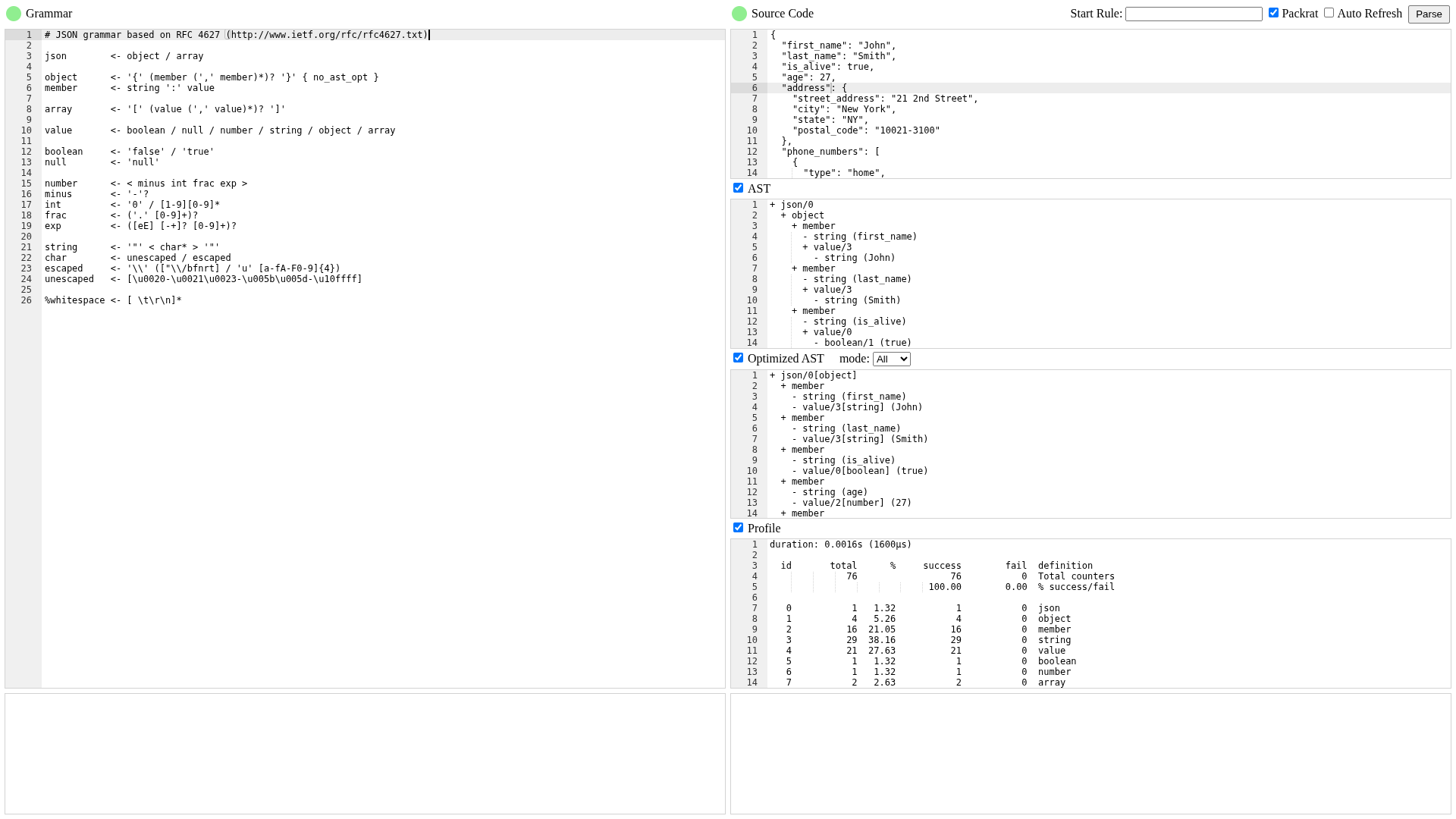Image resolution: width=1456 pixels, height=819 pixels.
Task: Click the escaped rule line in grammar
Action: coord(64,268)
